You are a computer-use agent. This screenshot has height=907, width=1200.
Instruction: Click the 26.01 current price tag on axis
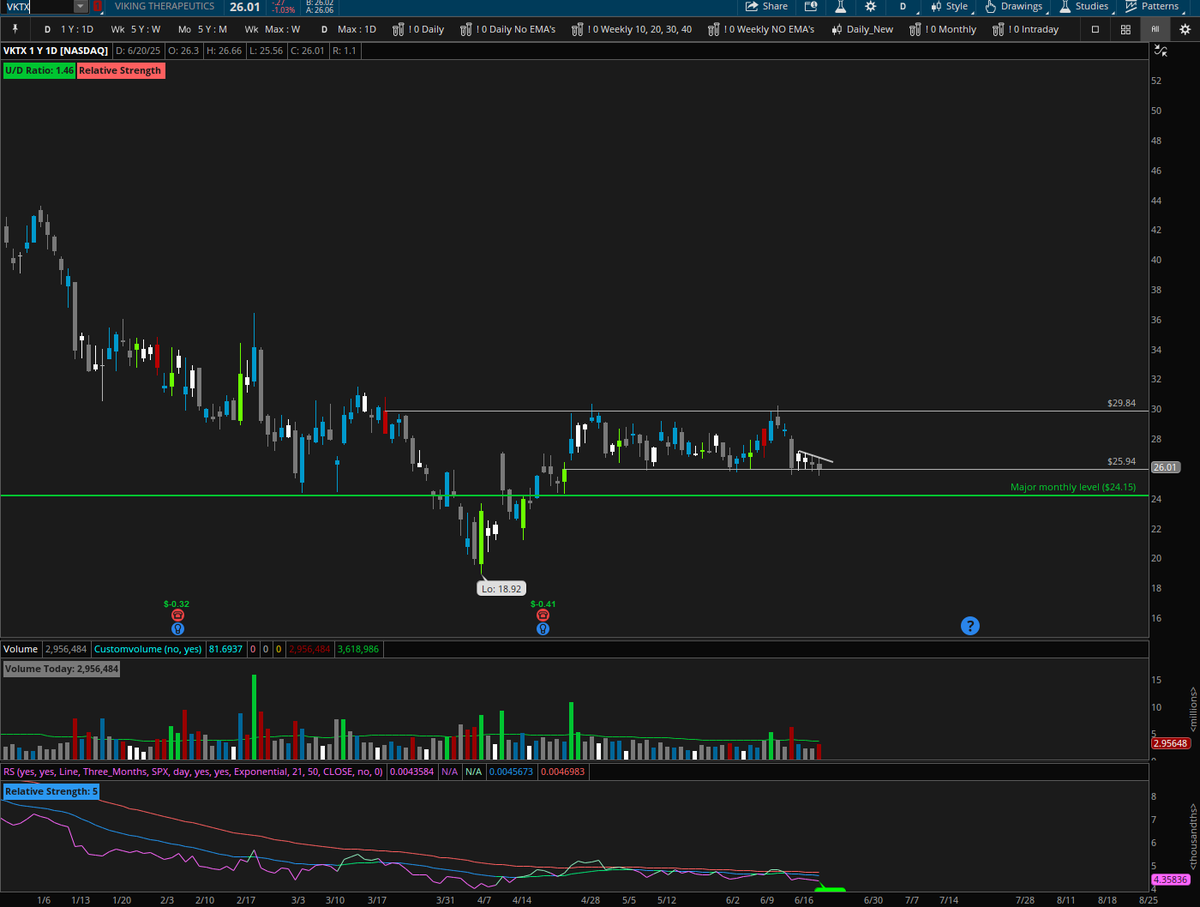[1166, 467]
